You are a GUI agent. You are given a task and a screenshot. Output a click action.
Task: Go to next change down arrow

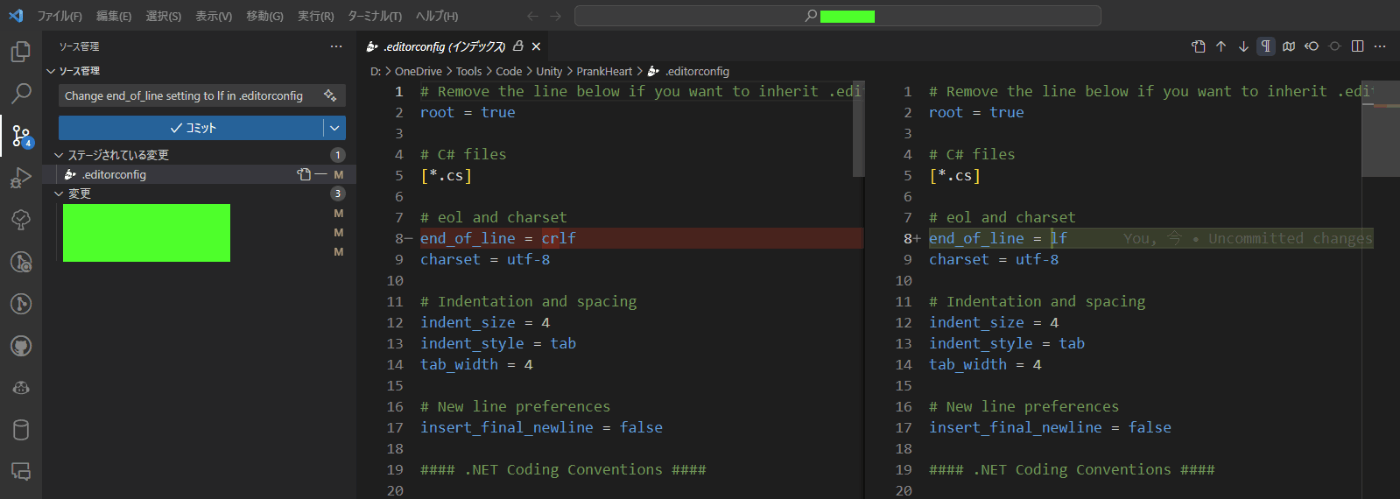1243,46
